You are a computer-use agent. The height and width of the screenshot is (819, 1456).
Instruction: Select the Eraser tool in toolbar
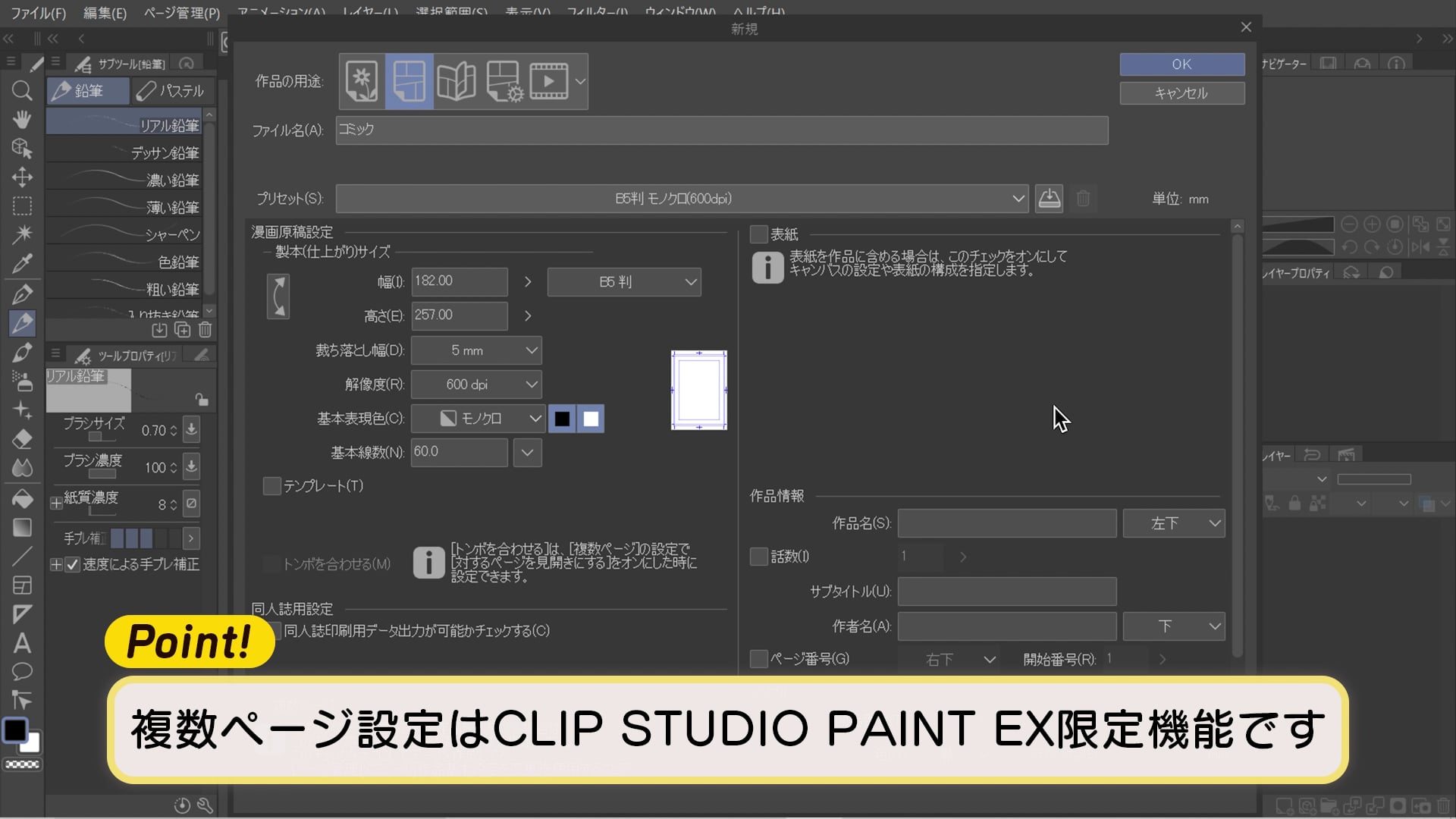pos(22,439)
